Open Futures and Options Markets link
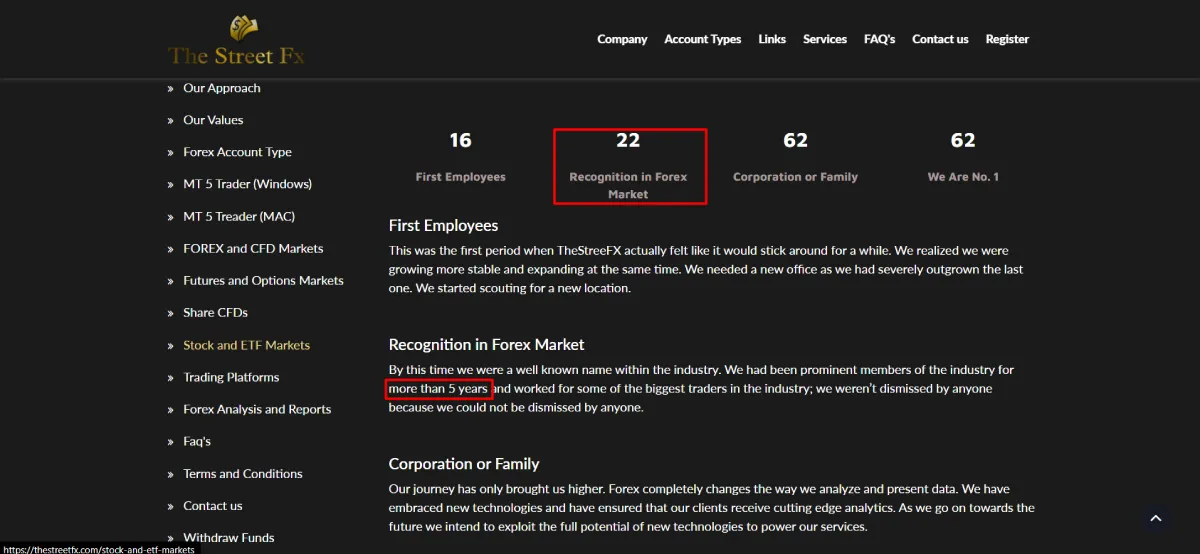The height and width of the screenshot is (554, 1200). [x=263, y=280]
